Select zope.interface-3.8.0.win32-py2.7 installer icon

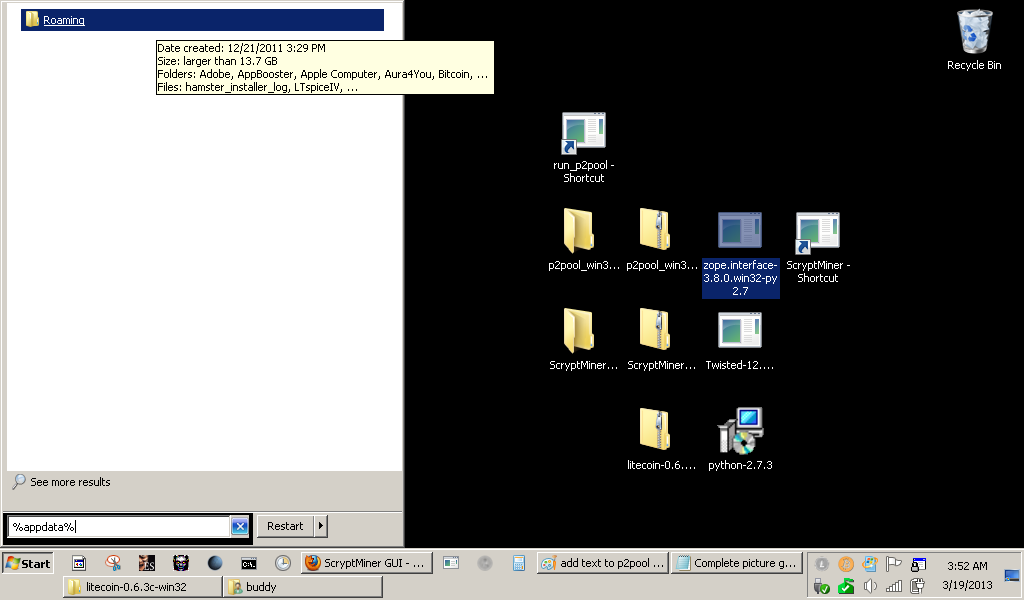click(740, 253)
